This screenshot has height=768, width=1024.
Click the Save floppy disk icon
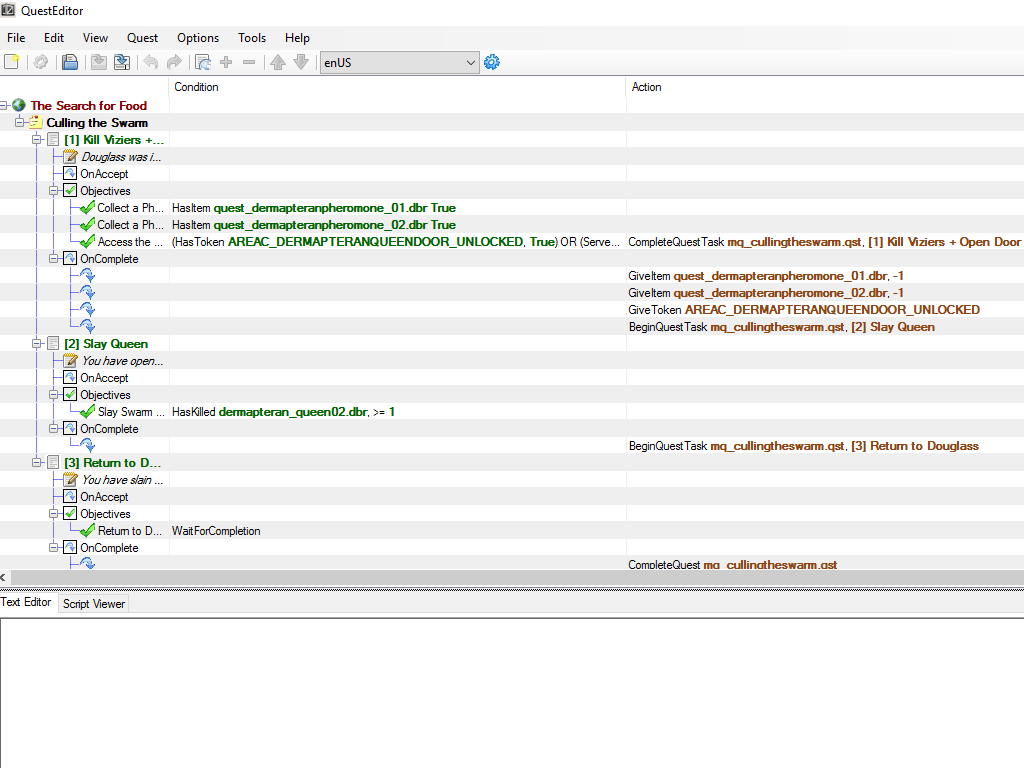(x=70, y=62)
